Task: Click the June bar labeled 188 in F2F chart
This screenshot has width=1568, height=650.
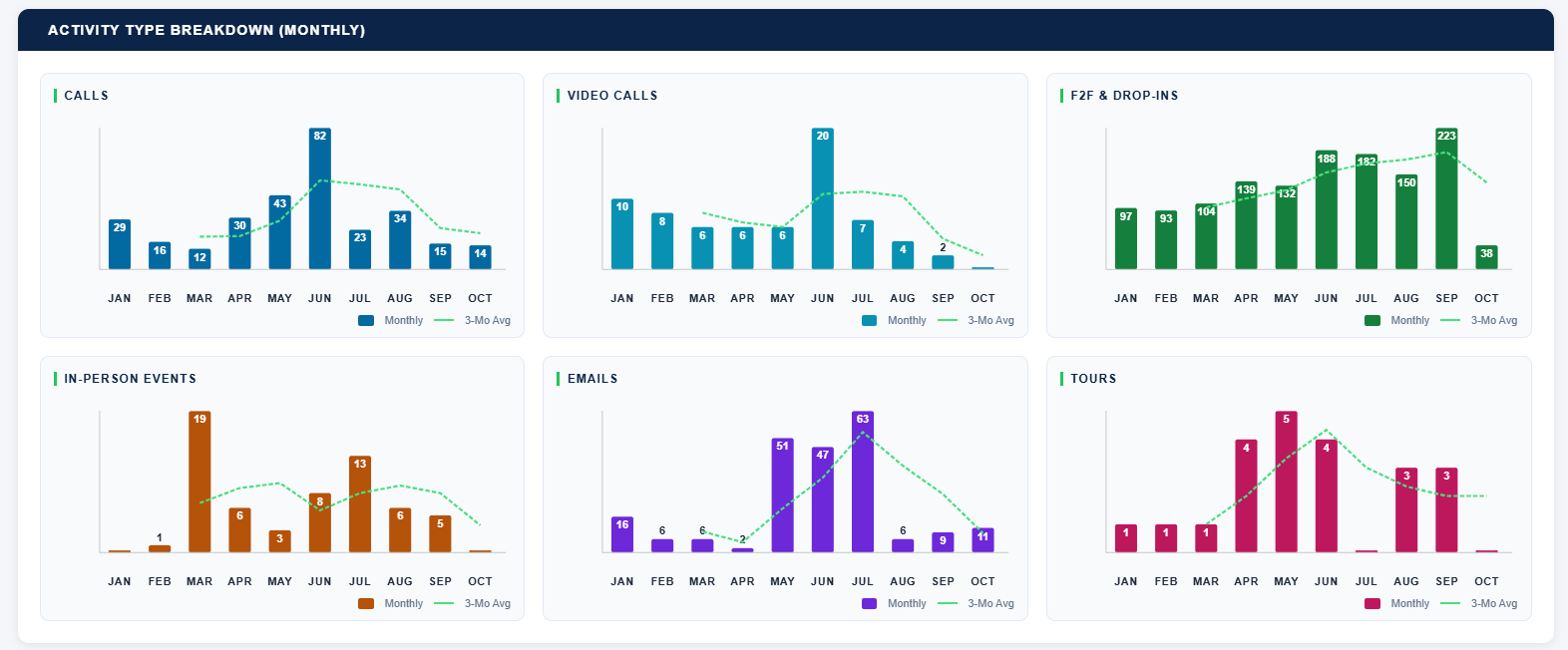Action: click(1326, 209)
